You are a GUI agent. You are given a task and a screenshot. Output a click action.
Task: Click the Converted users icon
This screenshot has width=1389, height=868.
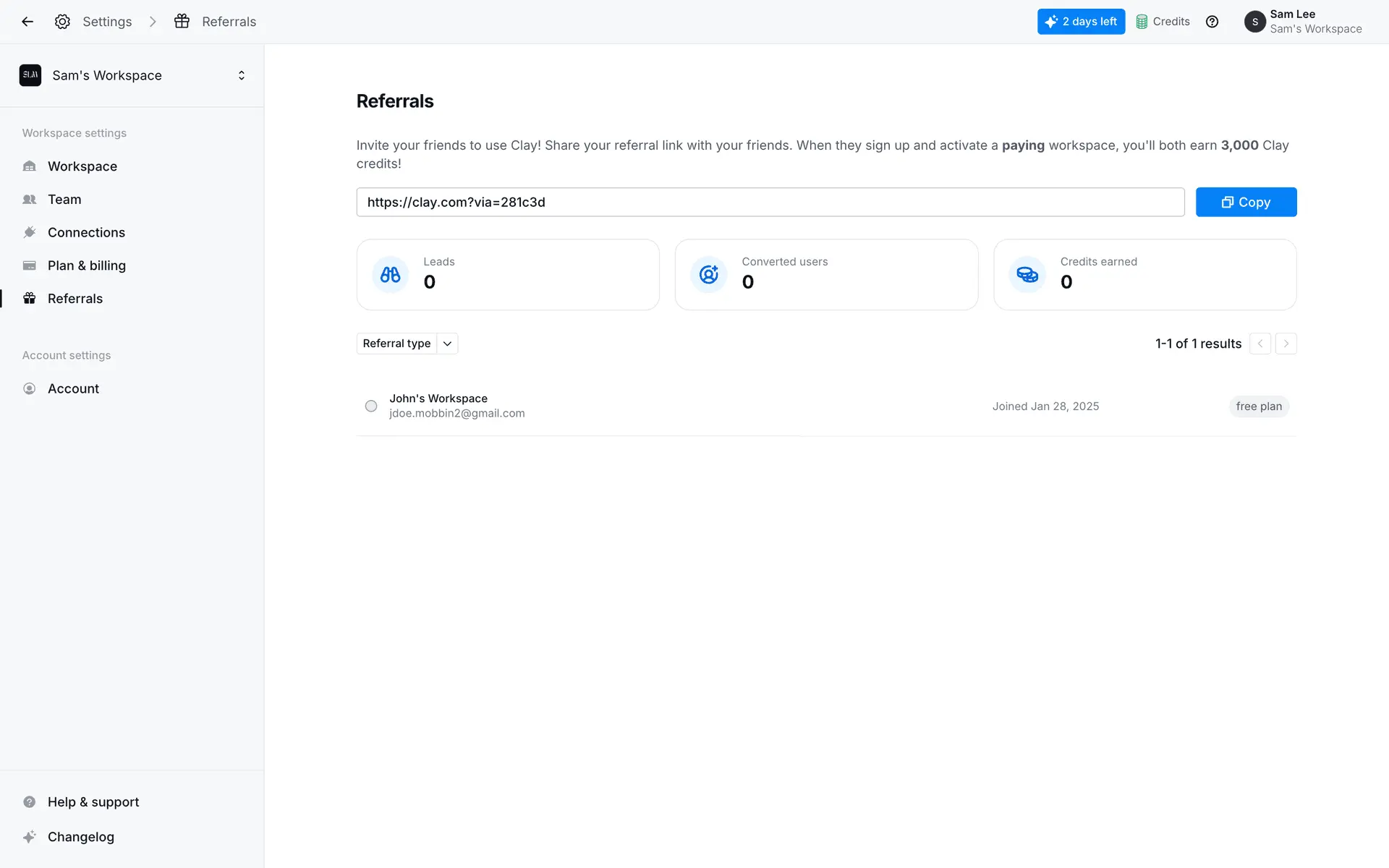coord(709,275)
